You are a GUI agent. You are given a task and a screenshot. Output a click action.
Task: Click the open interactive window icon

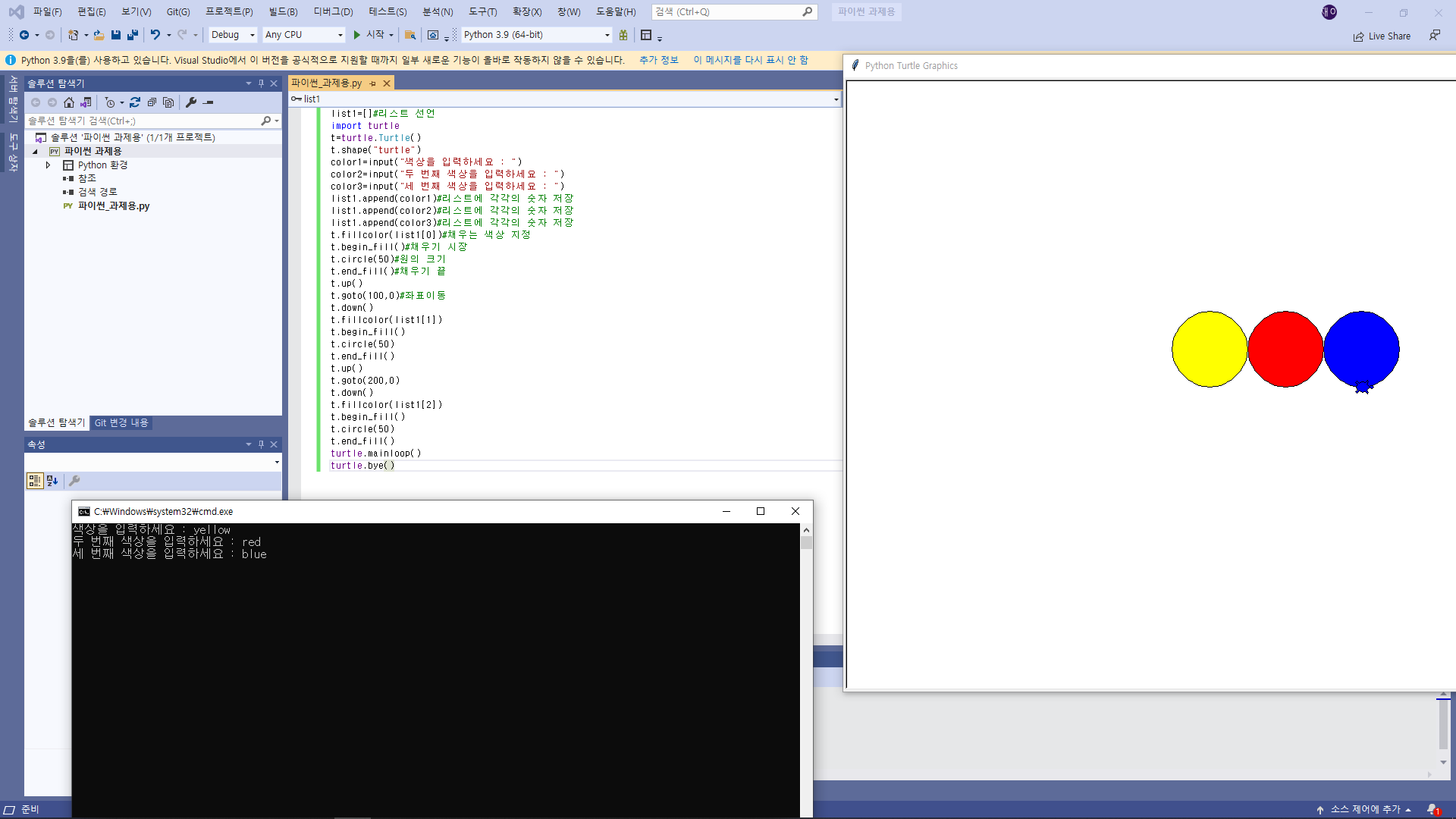tap(433, 35)
